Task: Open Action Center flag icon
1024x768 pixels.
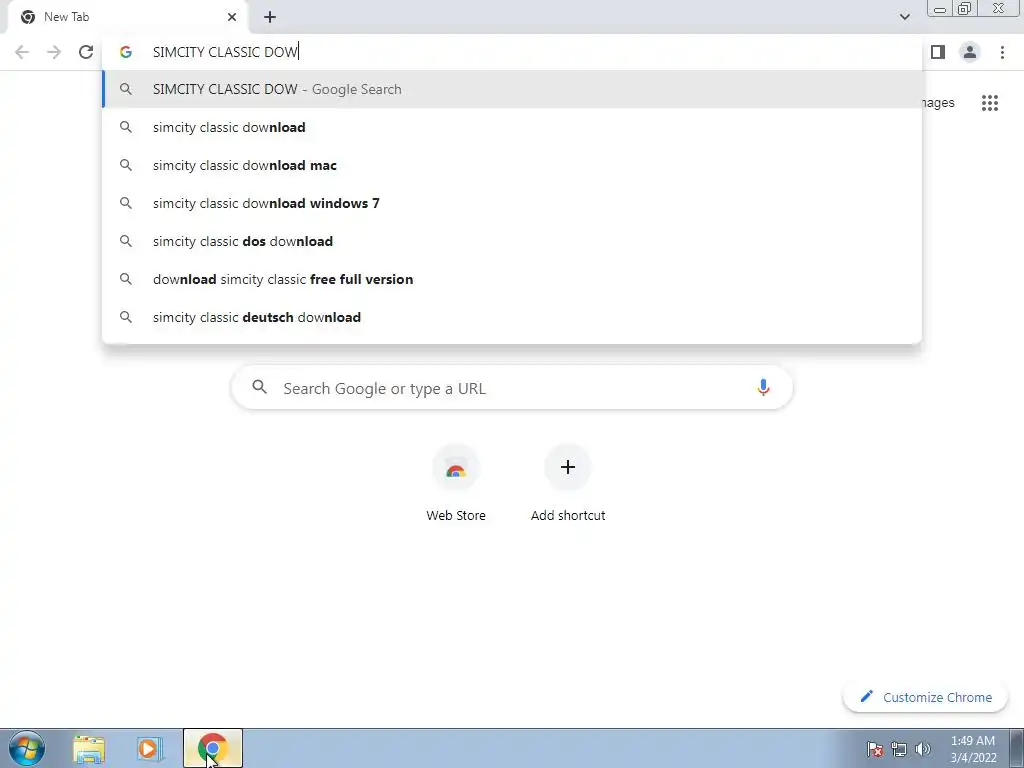Action: coord(875,749)
